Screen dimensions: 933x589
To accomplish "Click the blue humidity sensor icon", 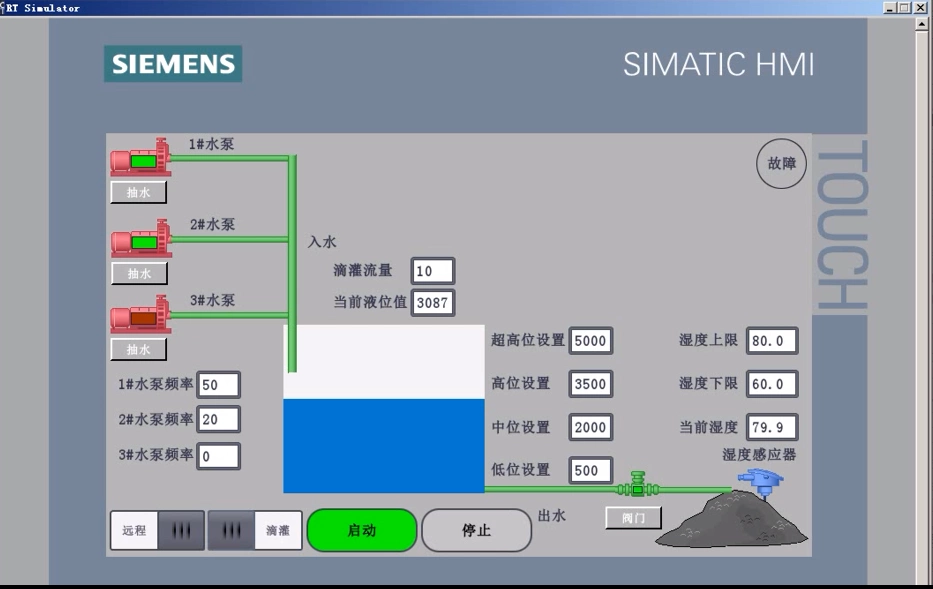I will pyautogui.click(x=760, y=482).
